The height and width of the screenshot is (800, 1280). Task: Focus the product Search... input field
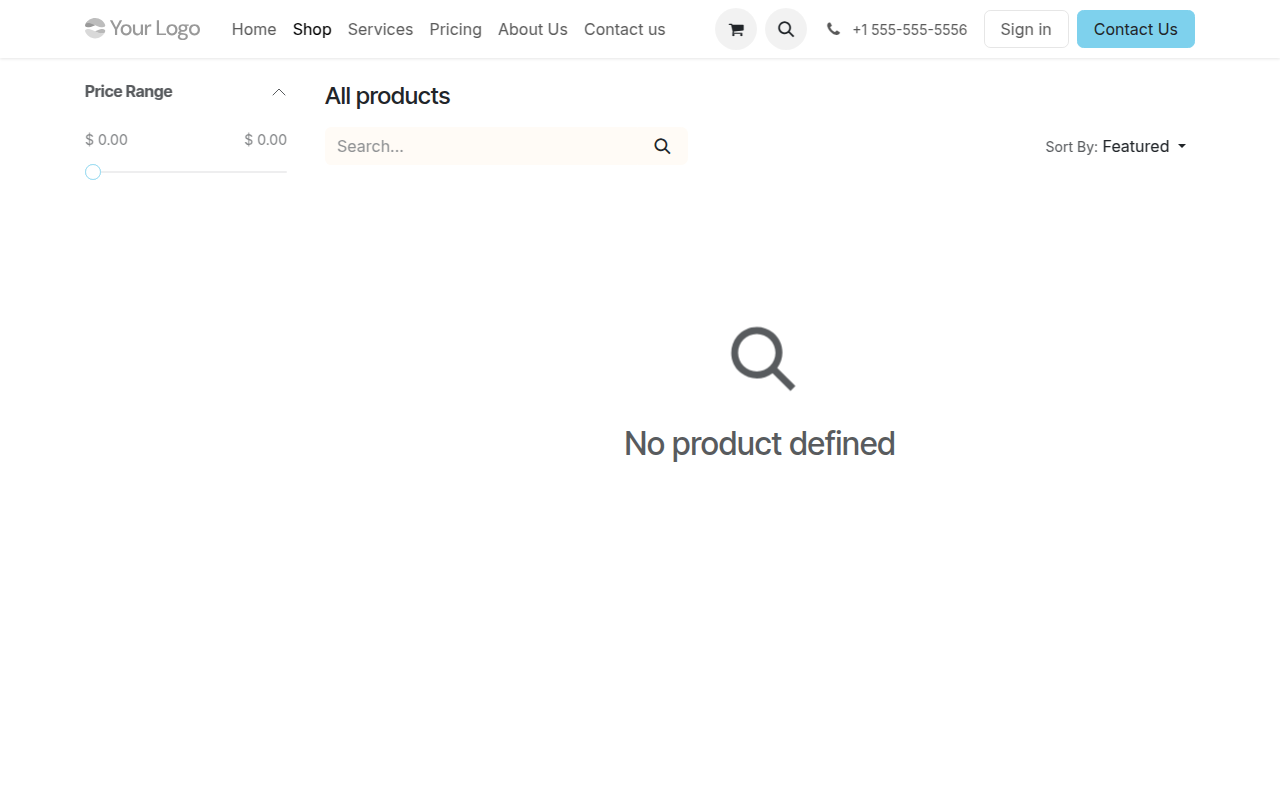(x=485, y=146)
